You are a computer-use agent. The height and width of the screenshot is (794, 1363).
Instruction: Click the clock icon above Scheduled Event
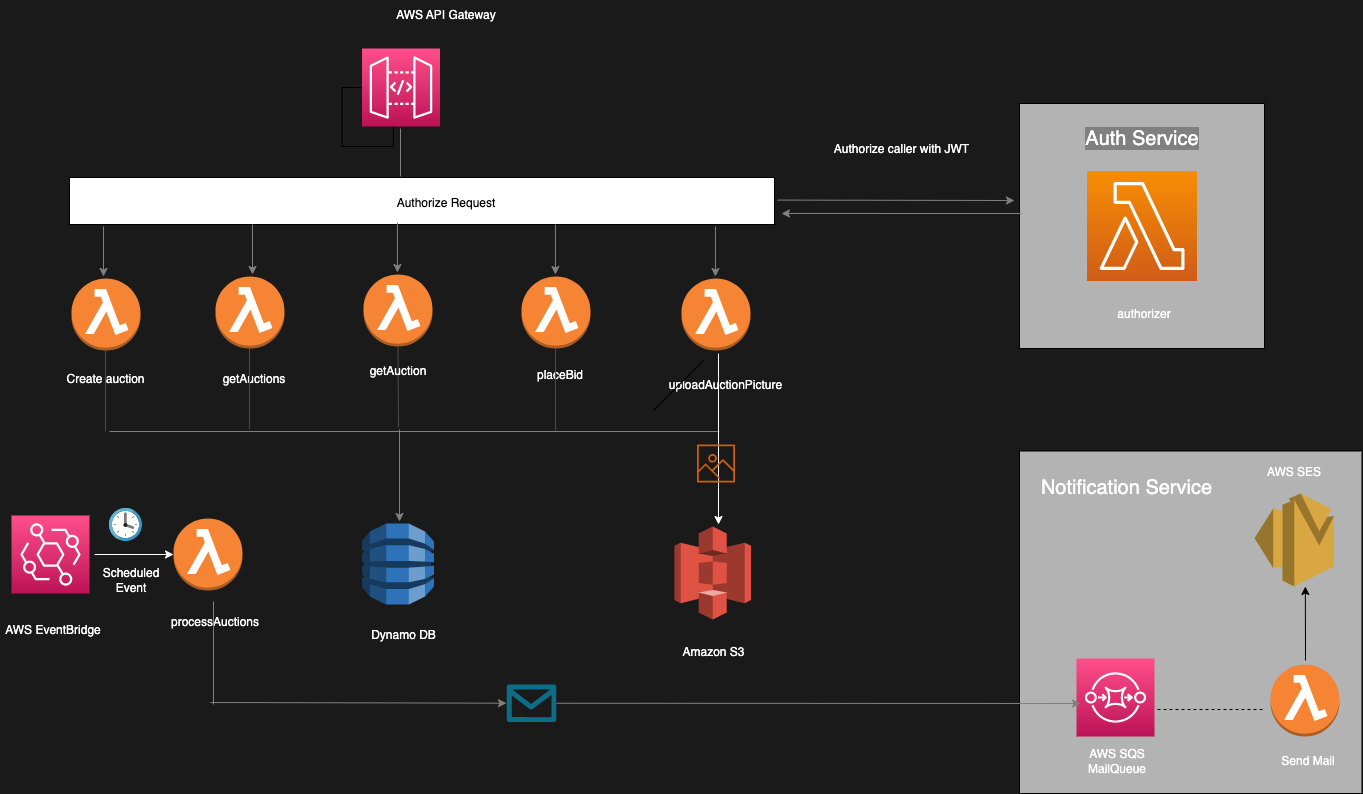125,524
